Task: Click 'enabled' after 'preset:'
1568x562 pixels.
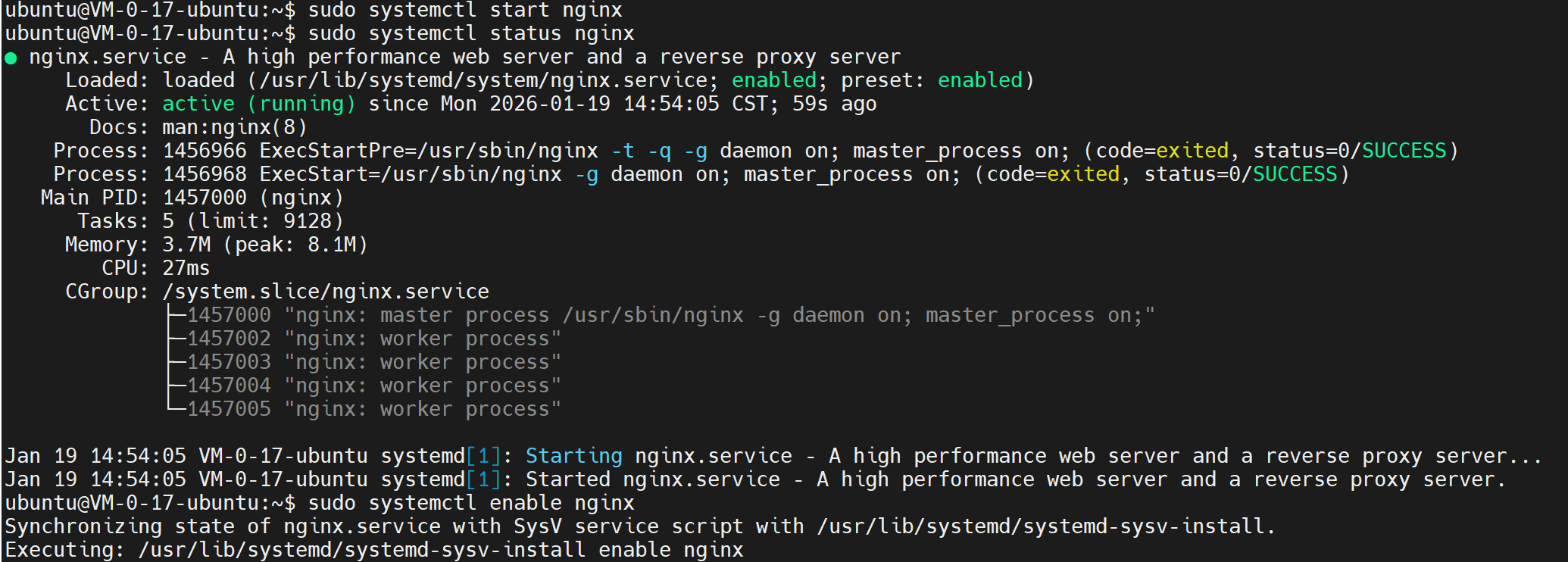Action: click(x=980, y=80)
